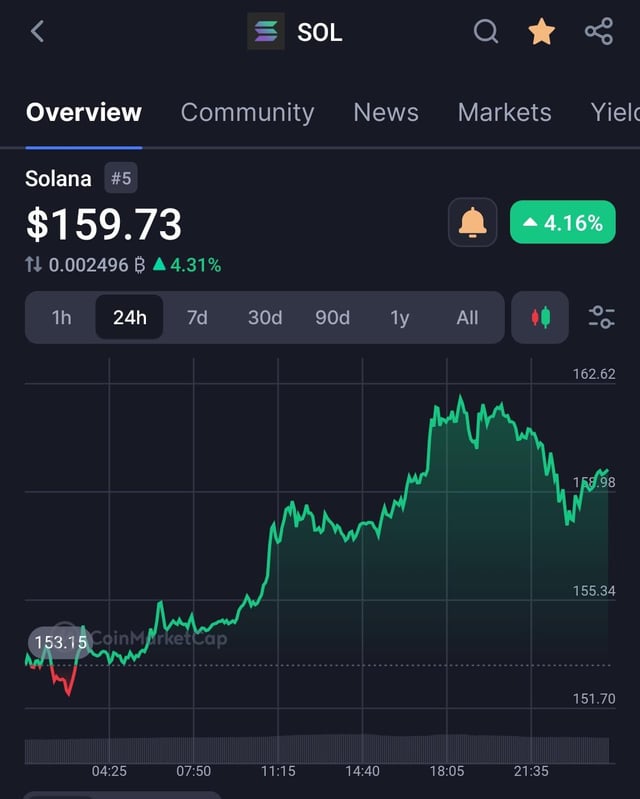
Task: Select the 1h timeframe
Action: click(62, 318)
